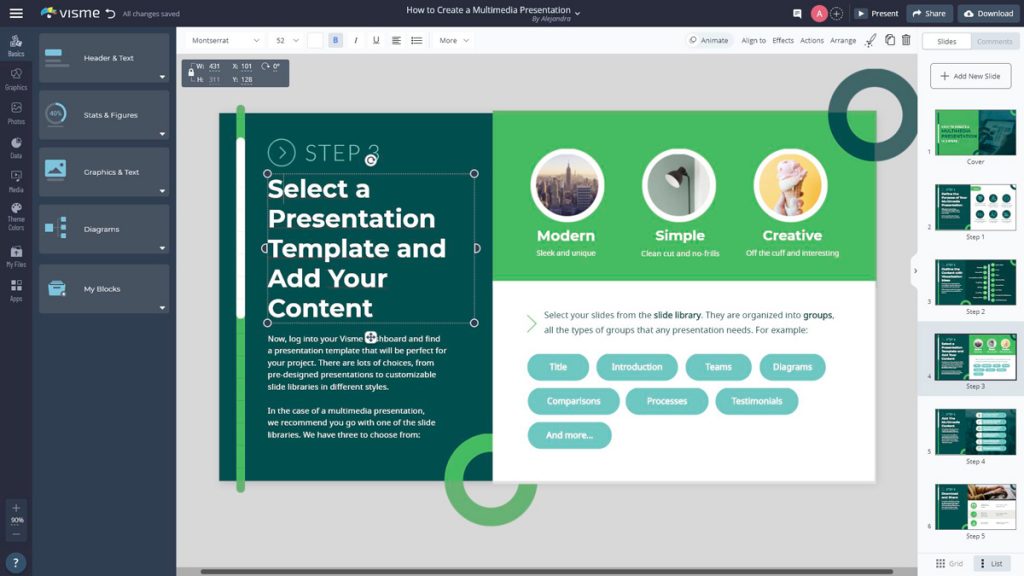This screenshot has width=1024, height=576.
Task: Open the Photos sidebar panel
Action: tap(16, 112)
